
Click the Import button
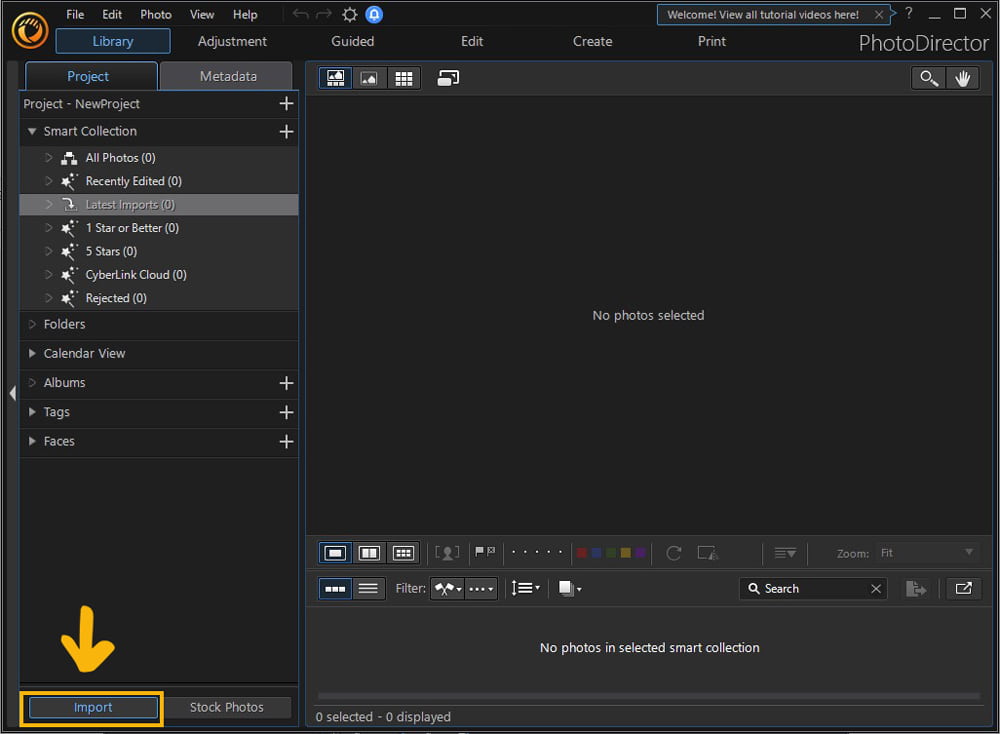click(92, 707)
